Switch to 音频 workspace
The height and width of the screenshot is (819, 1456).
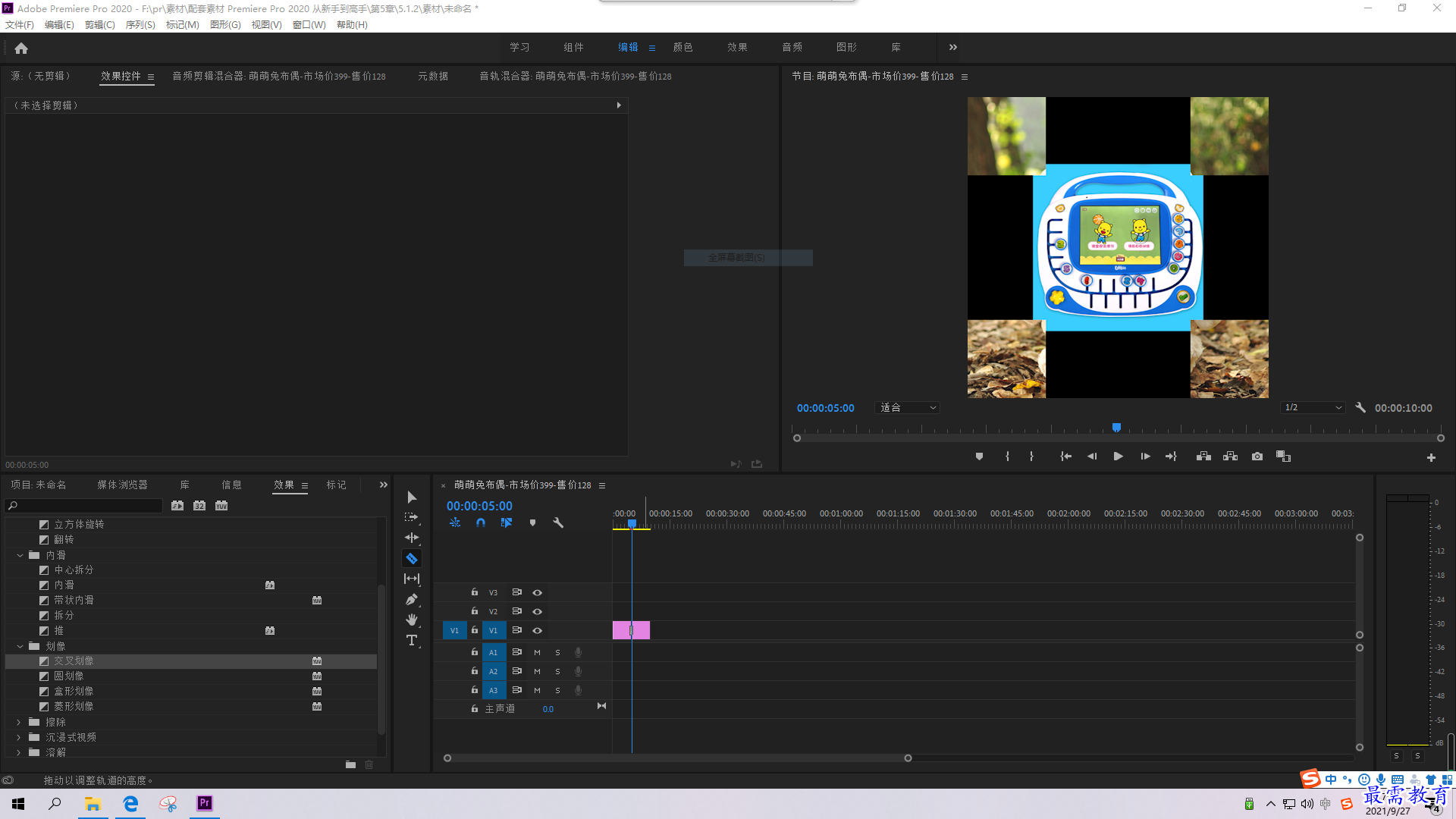(x=792, y=47)
